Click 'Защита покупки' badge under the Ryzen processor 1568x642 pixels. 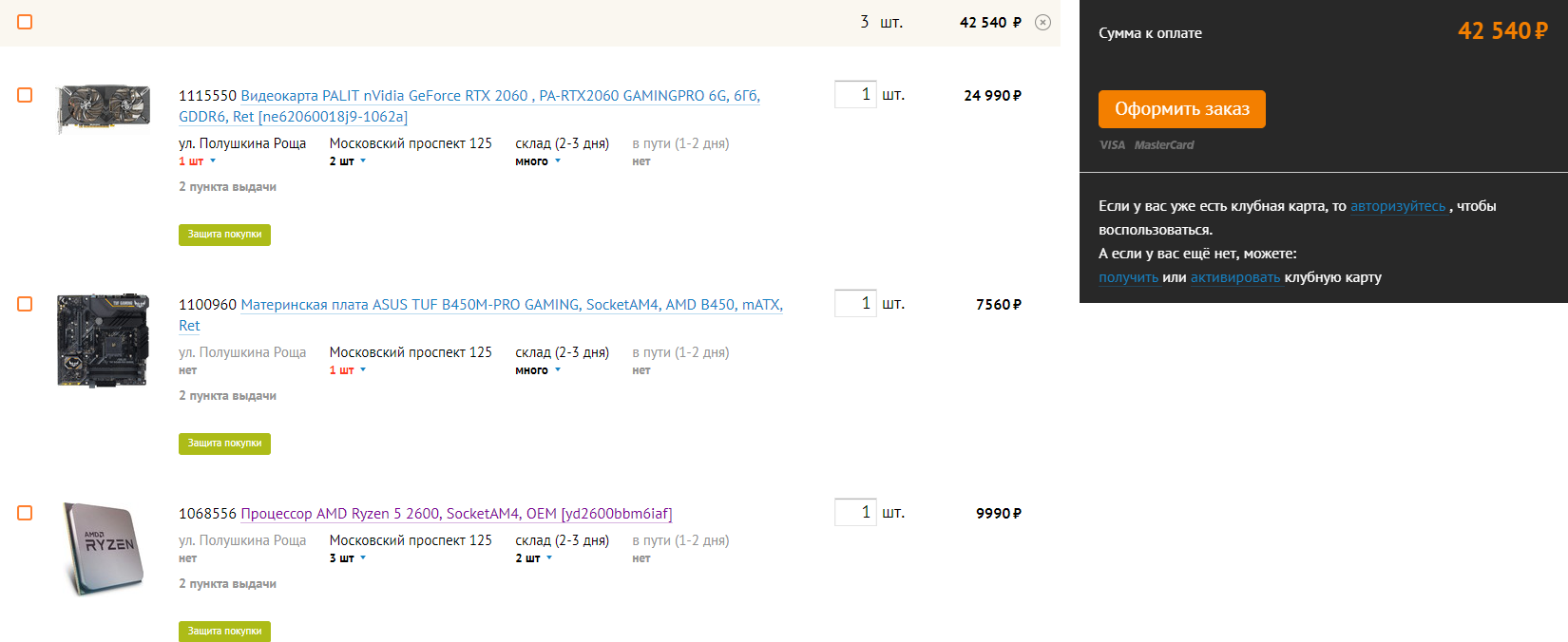(x=224, y=632)
